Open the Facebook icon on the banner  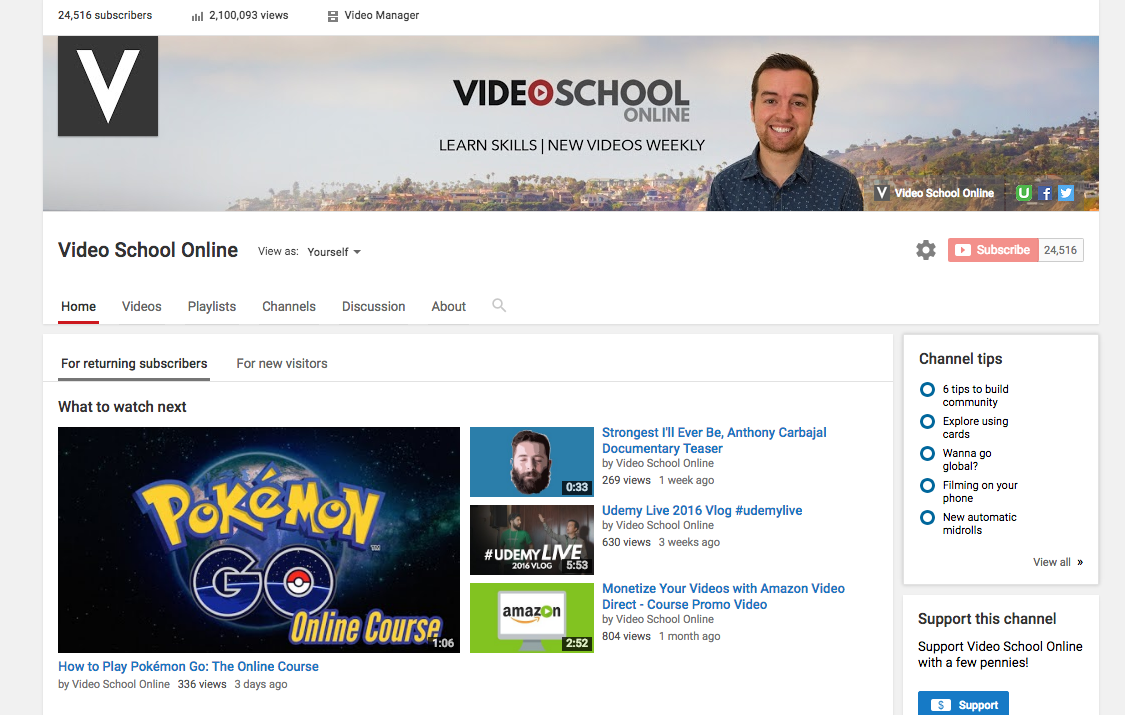click(x=1045, y=192)
